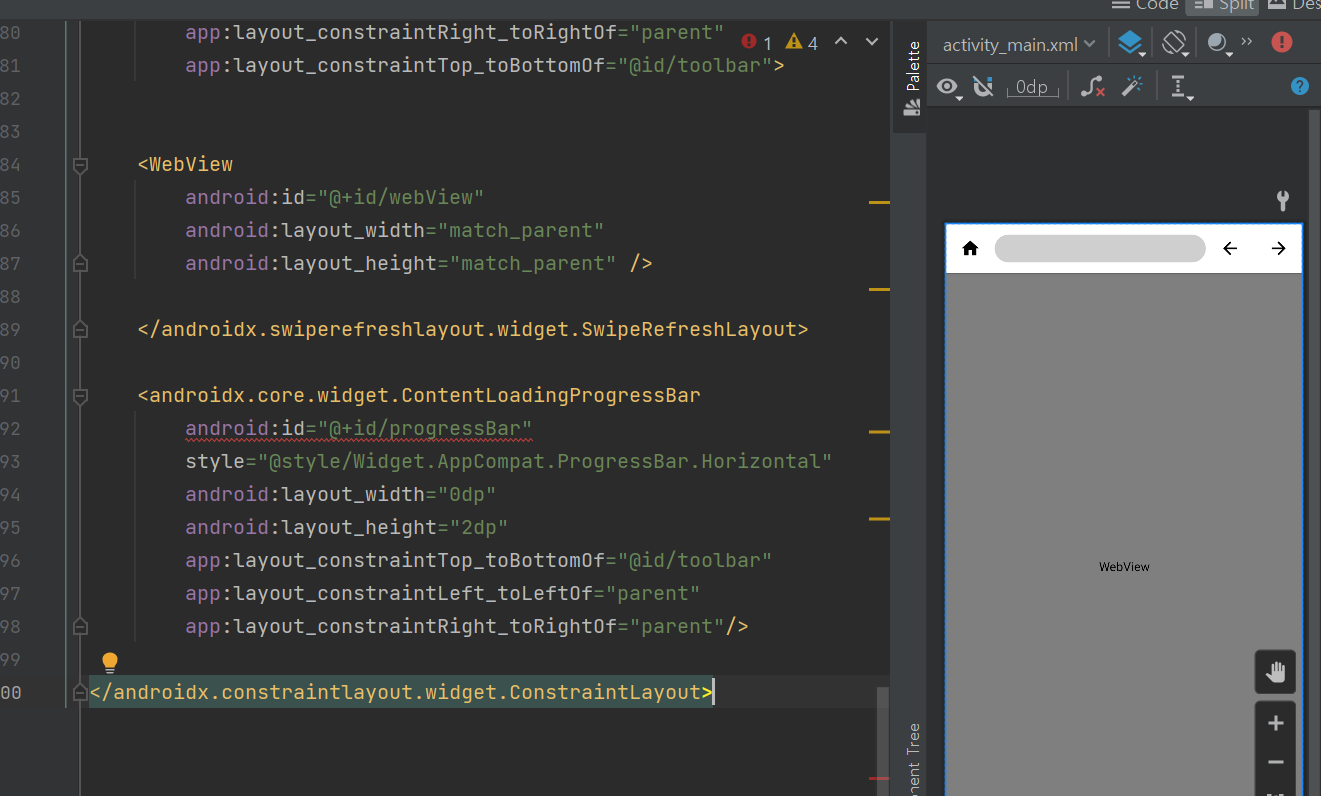
Task: Go to previous highlighted error arrow
Action: point(841,42)
